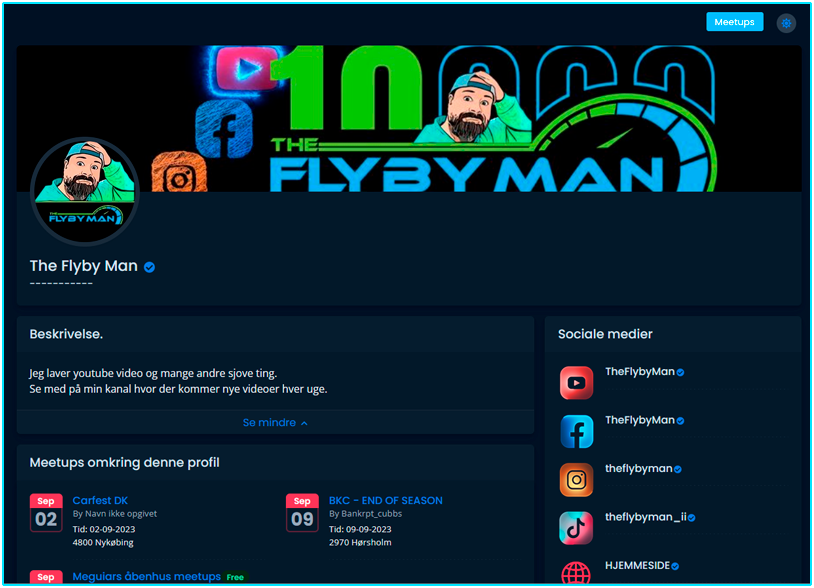The height and width of the screenshot is (588, 814).
Task: Click the Sep 02 date badge
Action: [46, 513]
